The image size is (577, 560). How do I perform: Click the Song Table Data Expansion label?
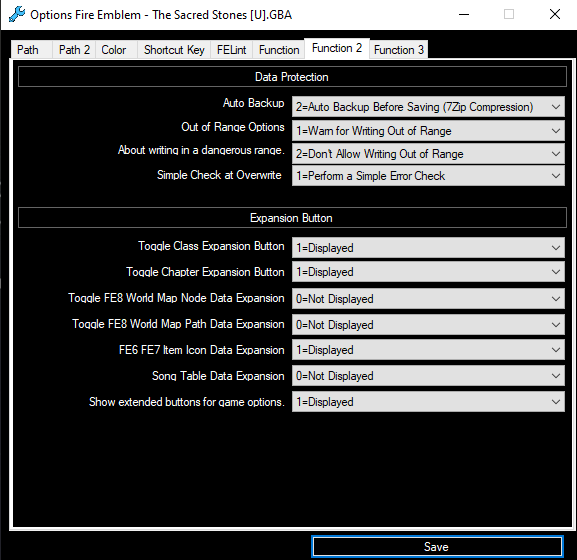(x=218, y=376)
